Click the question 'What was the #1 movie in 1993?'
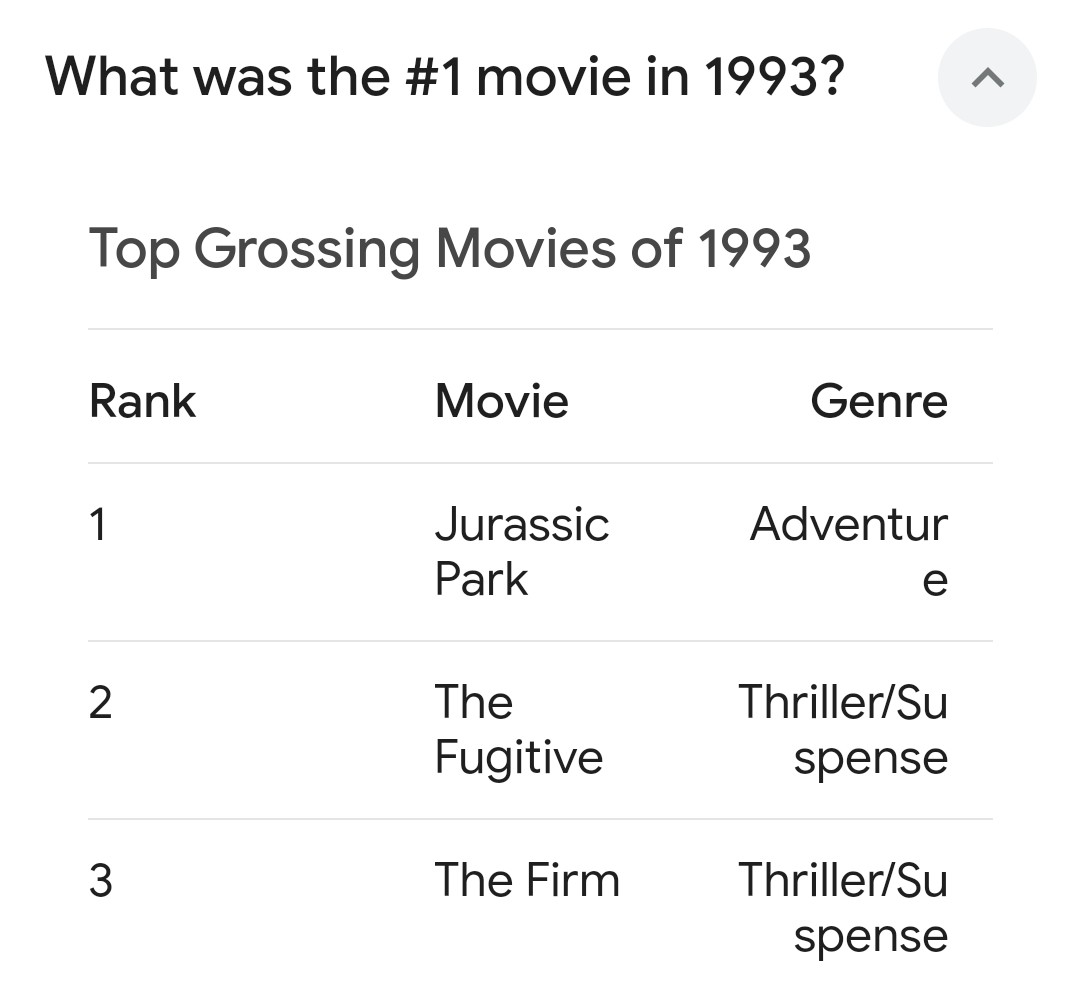Viewport: 1080px width, 988px height. pyautogui.click(x=445, y=76)
